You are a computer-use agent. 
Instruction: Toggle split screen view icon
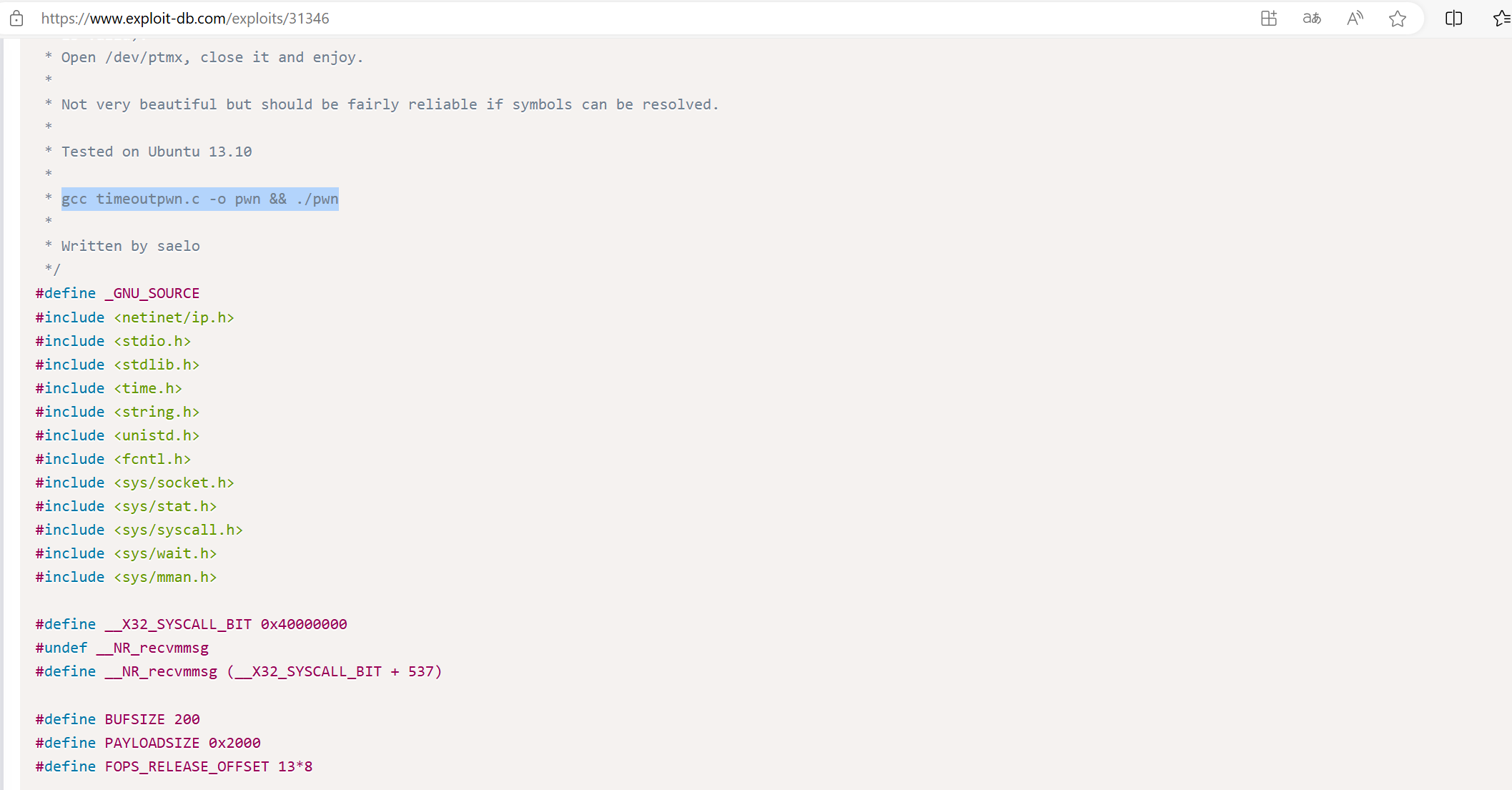[x=1453, y=19]
